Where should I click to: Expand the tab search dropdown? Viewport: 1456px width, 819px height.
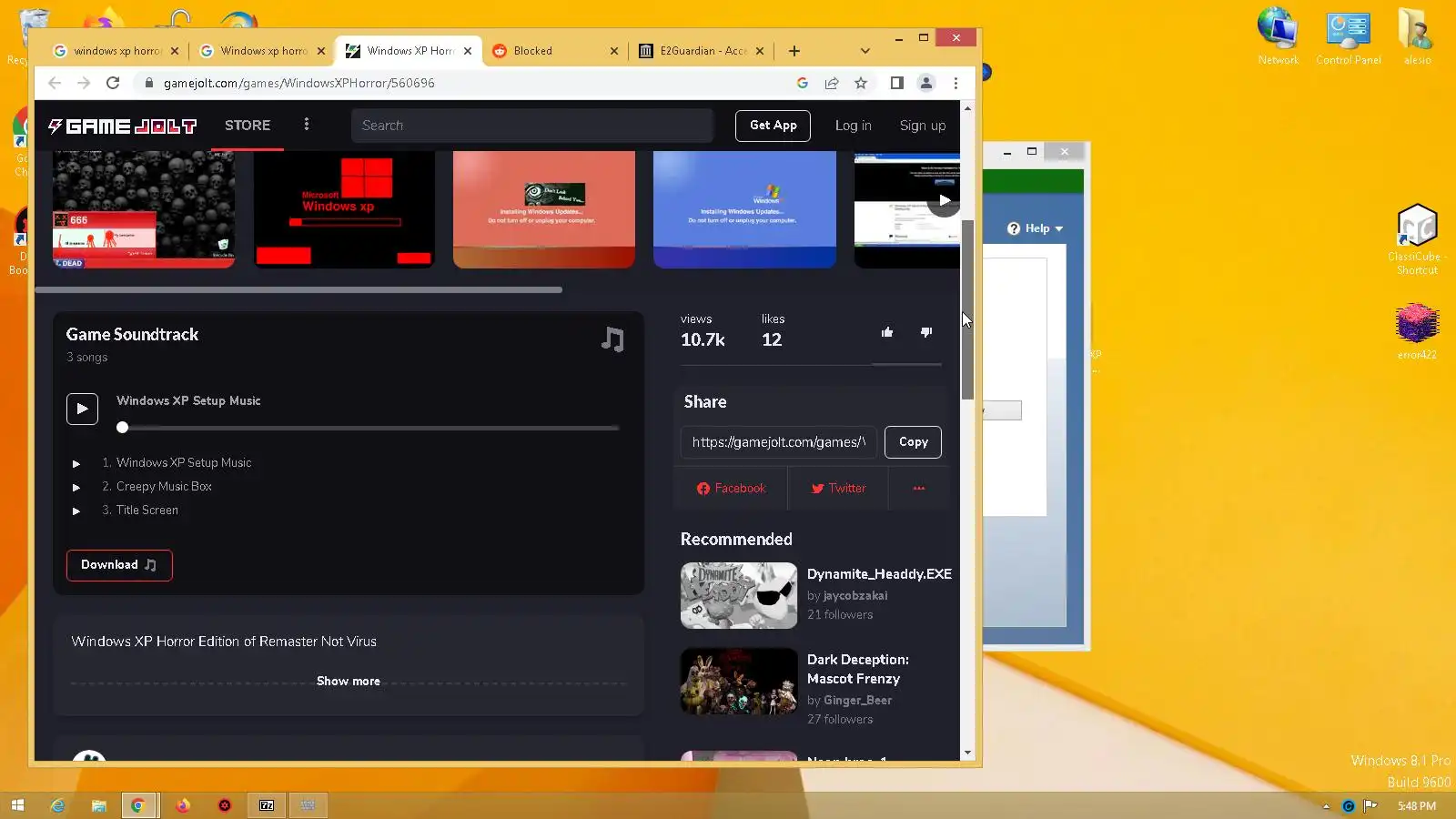(x=865, y=51)
